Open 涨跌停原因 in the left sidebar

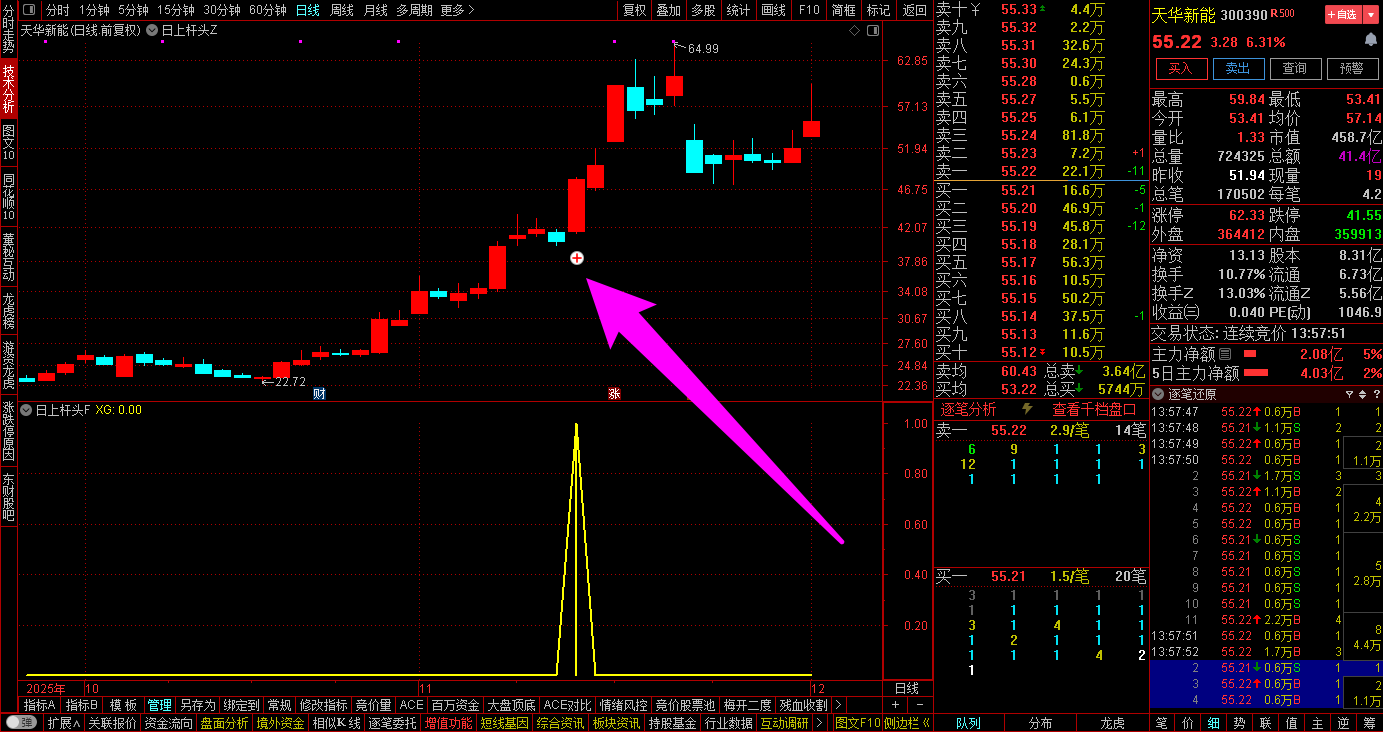[9, 430]
